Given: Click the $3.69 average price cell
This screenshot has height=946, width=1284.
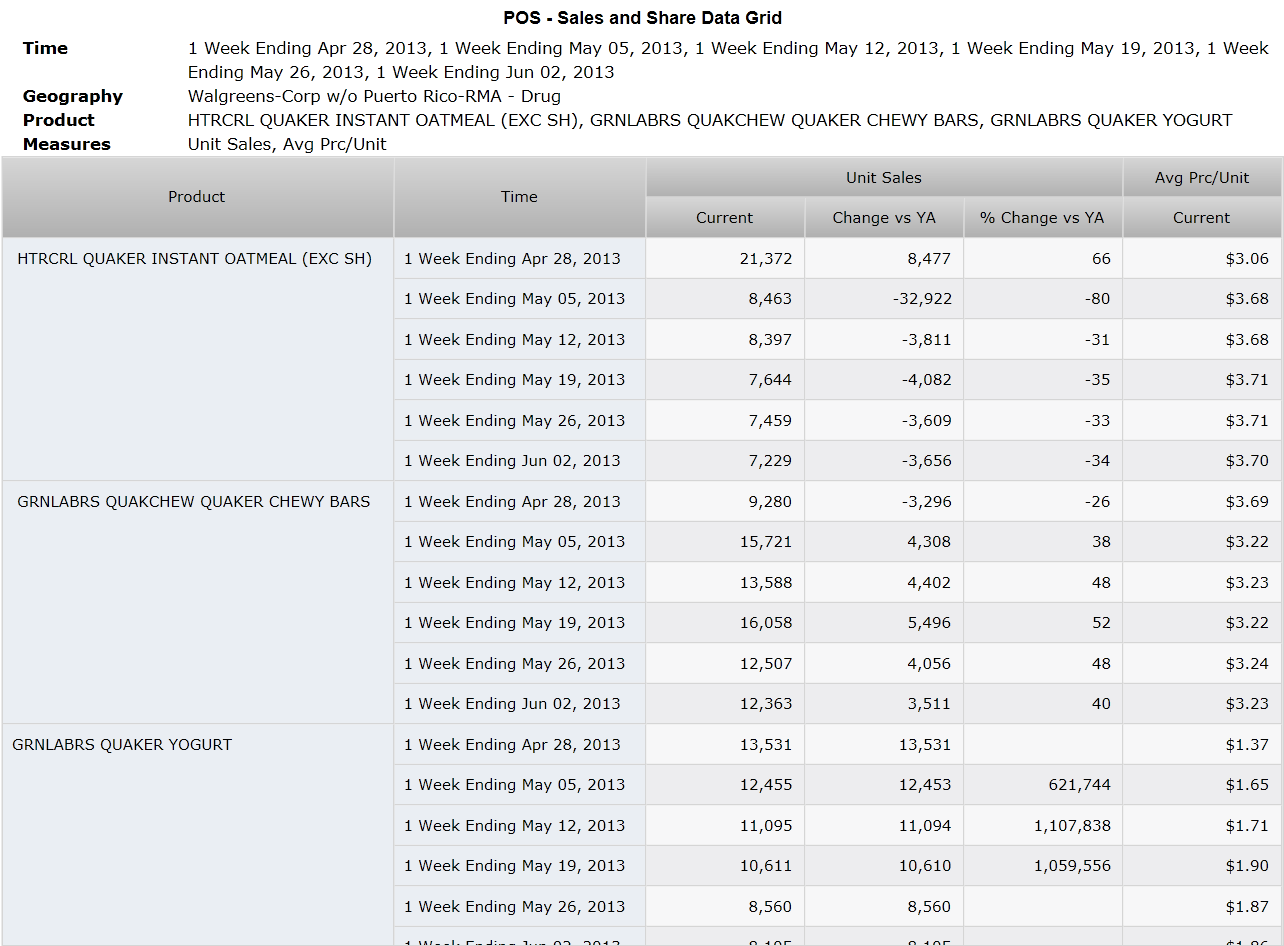Looking at the screenshot, I should click(1202, 501).
